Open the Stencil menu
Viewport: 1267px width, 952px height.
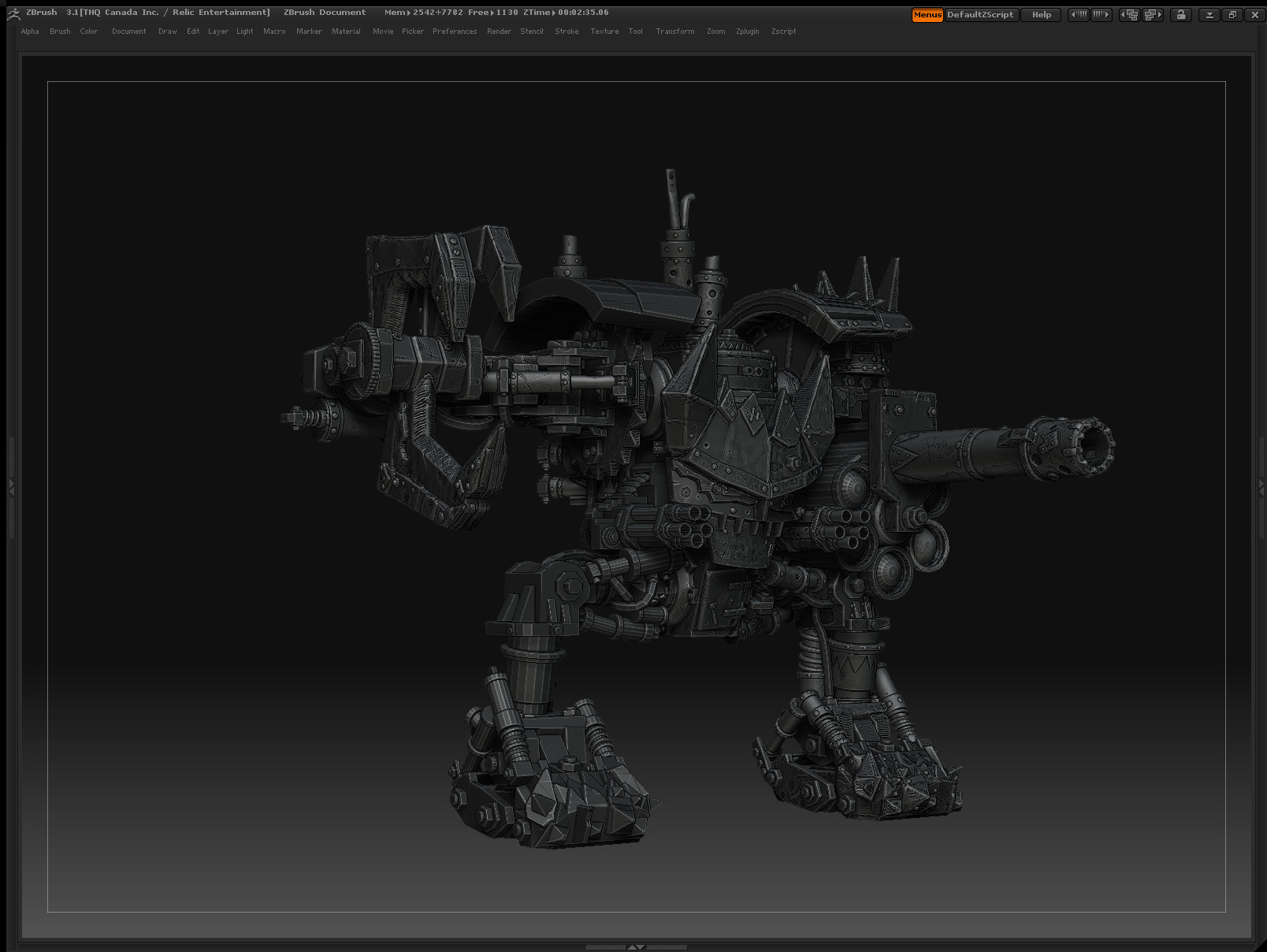click(x=532, y=32)
